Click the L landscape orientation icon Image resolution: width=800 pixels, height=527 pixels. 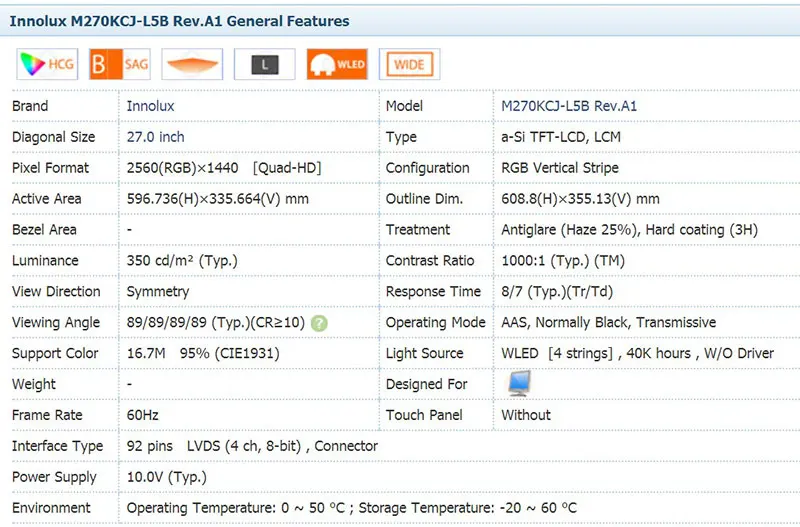coord(265,64)
